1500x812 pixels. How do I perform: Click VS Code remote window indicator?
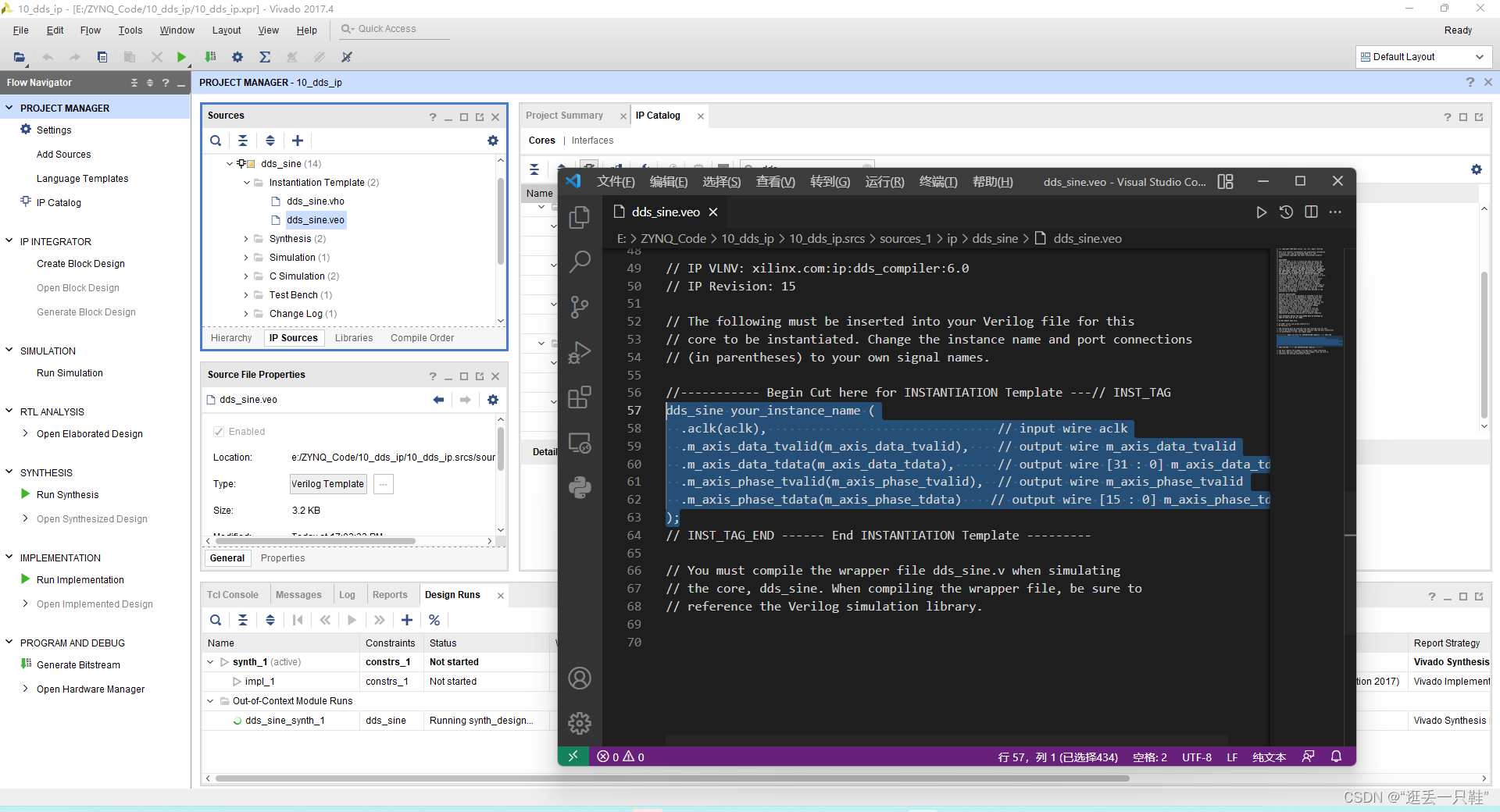coord(573,756)
